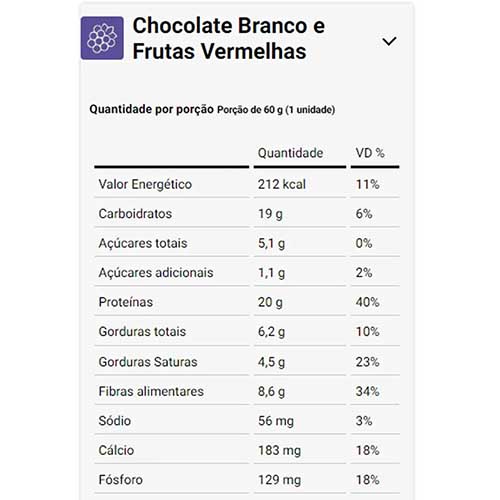Click the 212 kcal value
The image size is (500, 500).
coord(282,184)
